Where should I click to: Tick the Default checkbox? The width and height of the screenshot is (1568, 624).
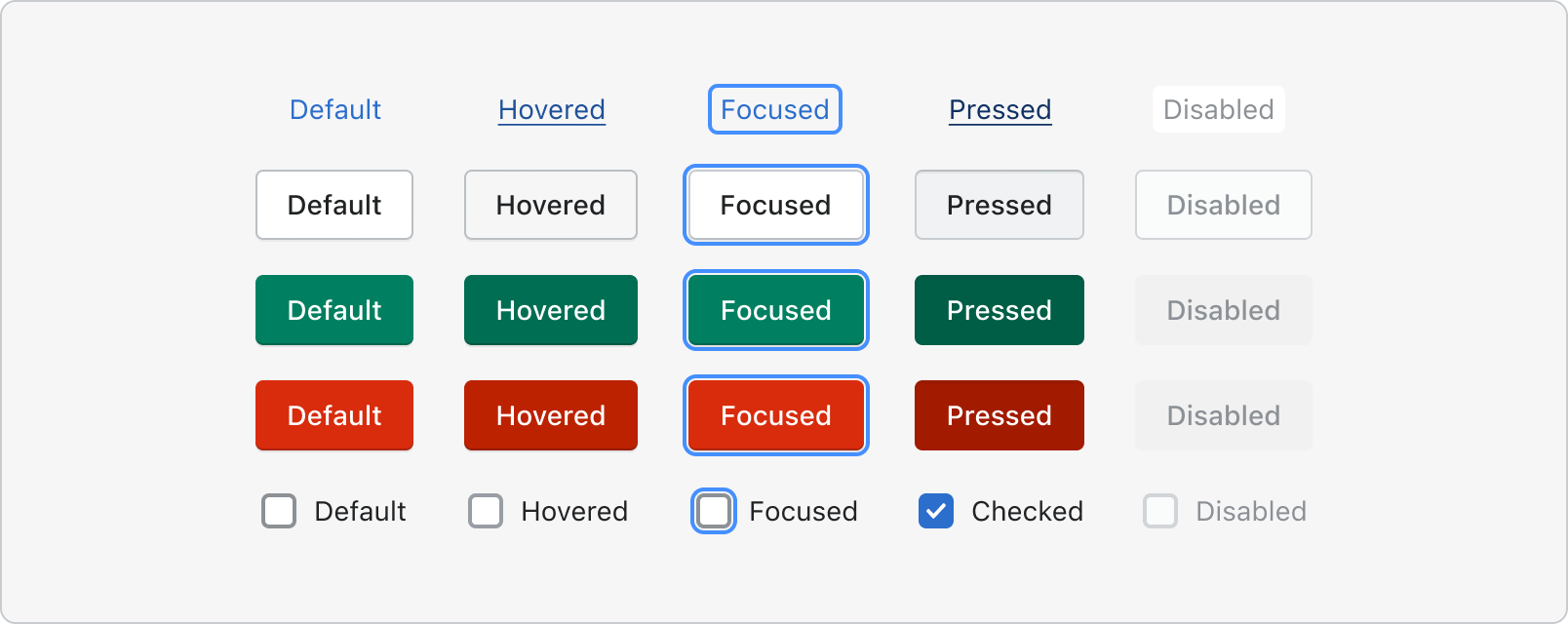click(279, 511)
